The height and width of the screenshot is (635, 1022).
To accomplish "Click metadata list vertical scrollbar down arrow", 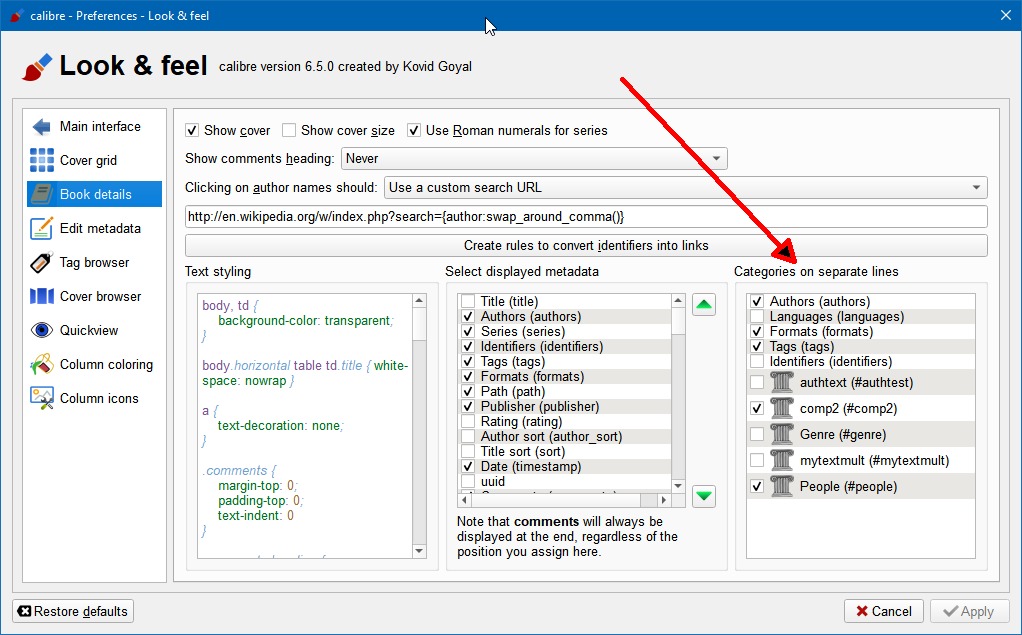I will pos(678,486).
